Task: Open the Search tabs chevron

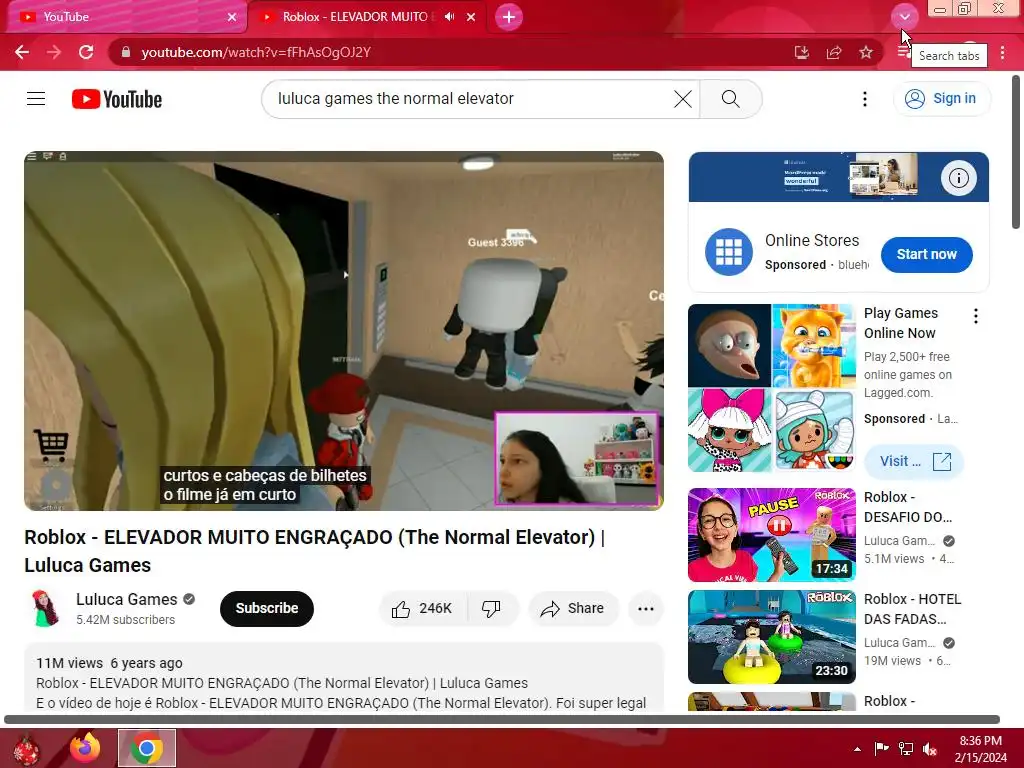Action: click(x=904, y=17)
